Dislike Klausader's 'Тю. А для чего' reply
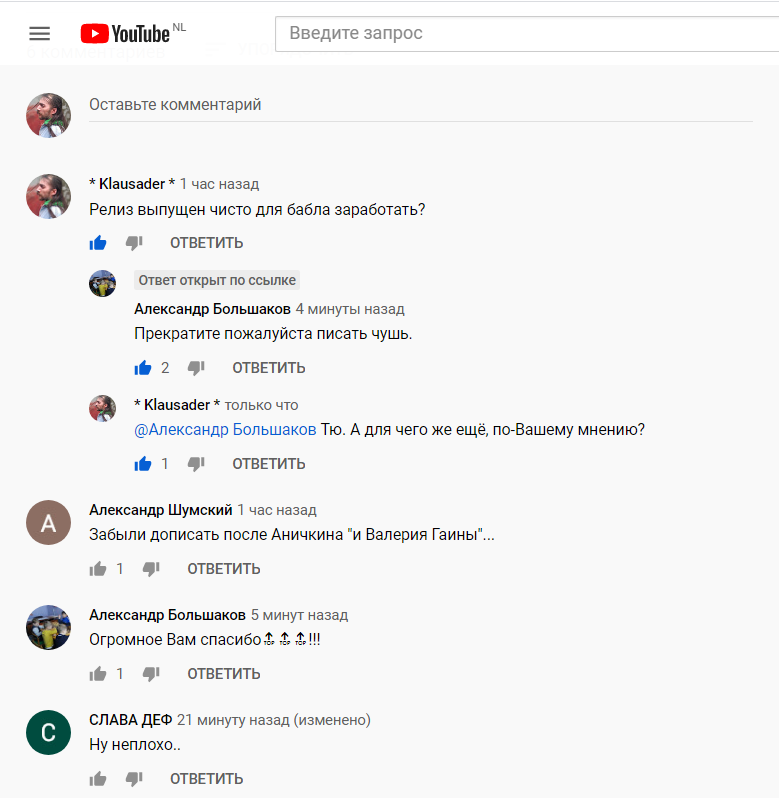 point(196,464)
